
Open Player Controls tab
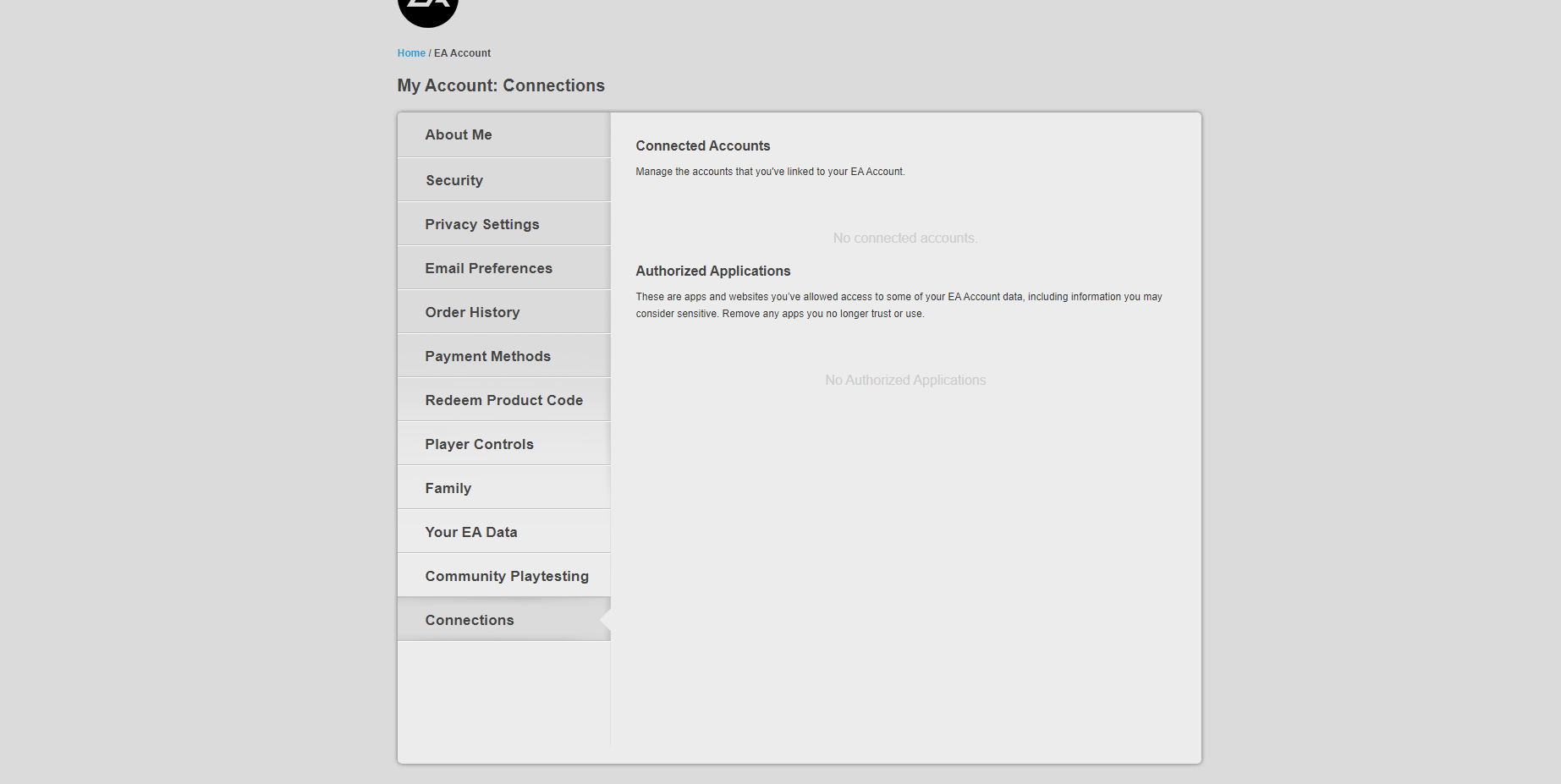coord(504,444)
